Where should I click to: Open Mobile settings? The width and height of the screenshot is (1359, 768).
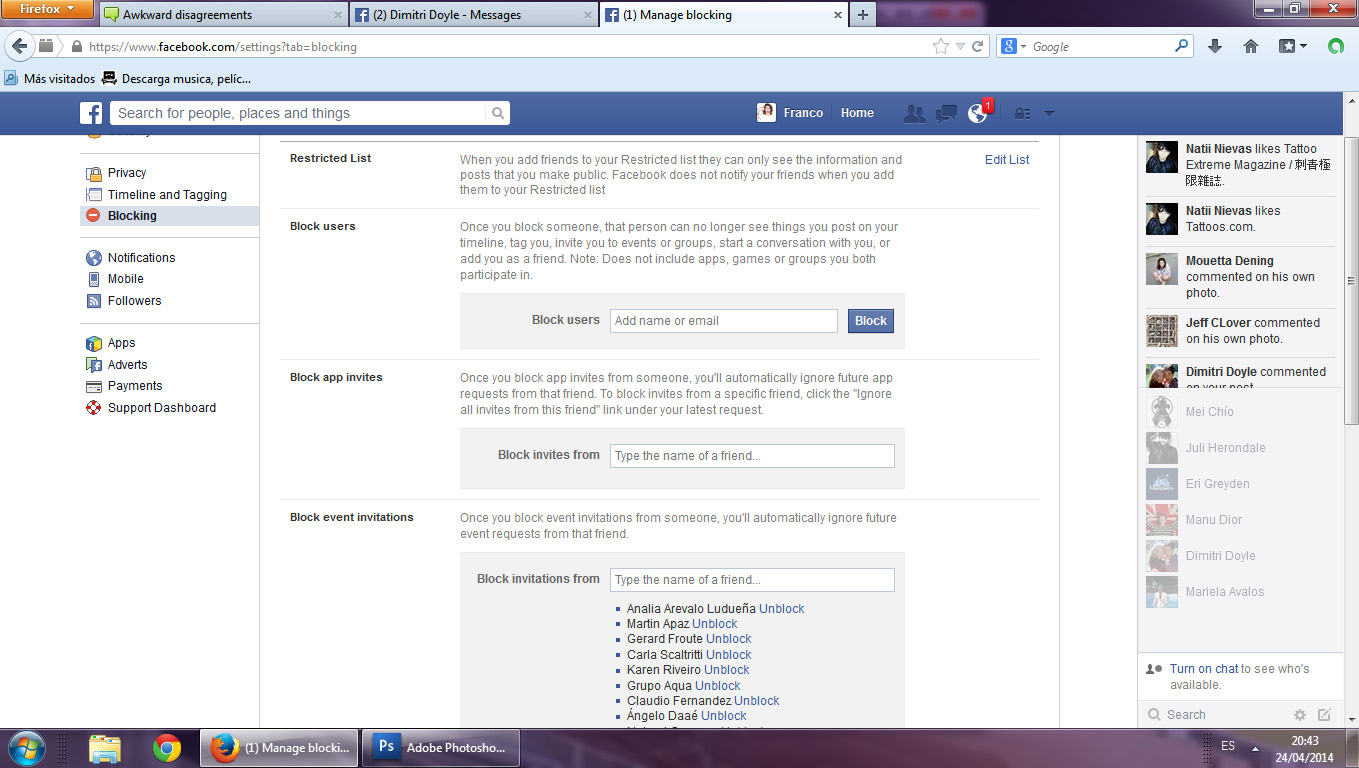tap(126, 279)
